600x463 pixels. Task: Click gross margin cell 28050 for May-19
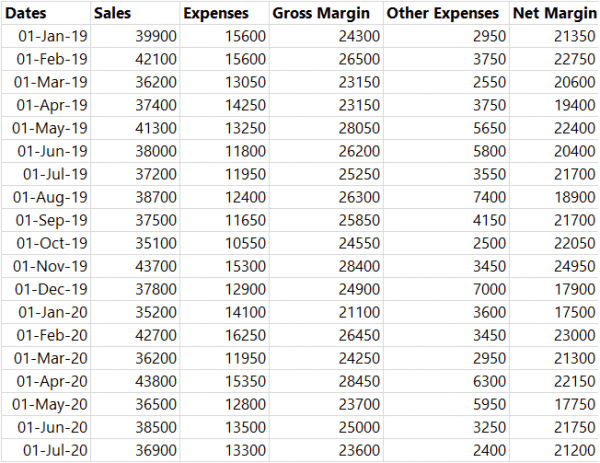pyautogui.click(x=326, y=128)
